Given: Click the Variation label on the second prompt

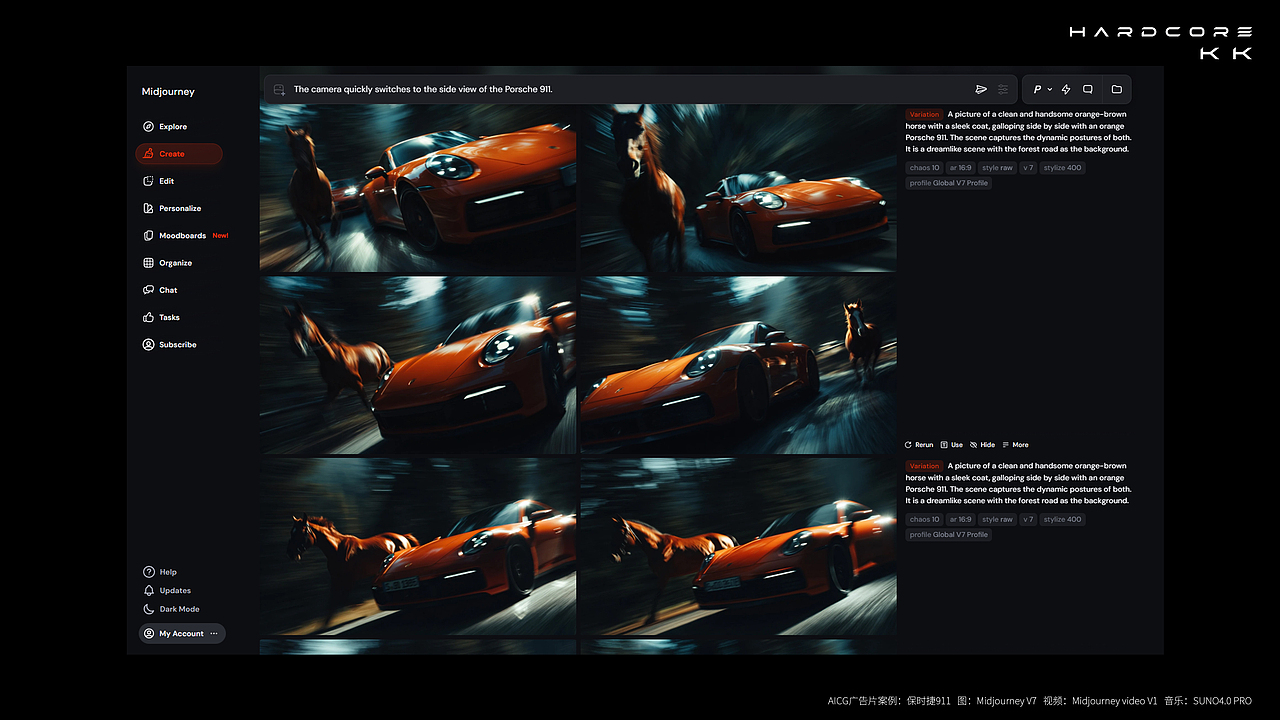Looking at the screenshot, I should click(x=925, y=466).
